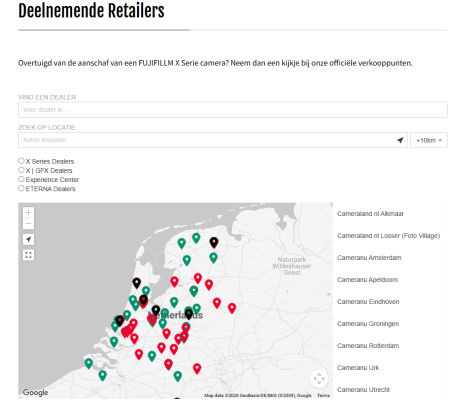Open Cameraland.nl Alkmaar dealer entry

pyautogui.click(x=370, y=214)
